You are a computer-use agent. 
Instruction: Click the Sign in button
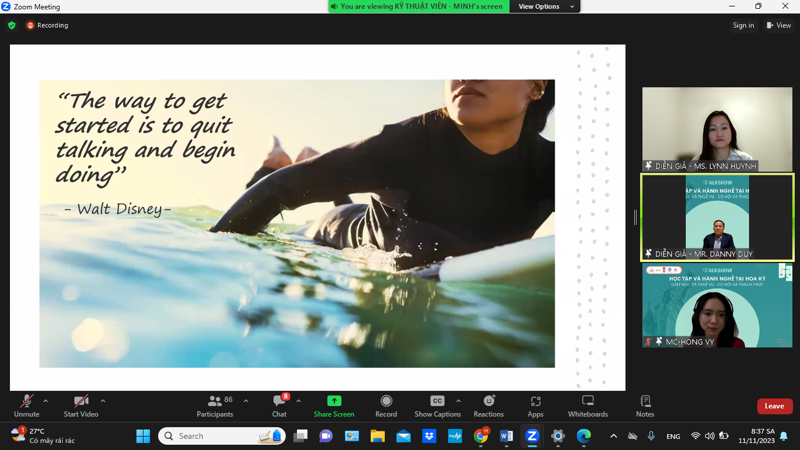pyautogui.click(x=743, y=25)
